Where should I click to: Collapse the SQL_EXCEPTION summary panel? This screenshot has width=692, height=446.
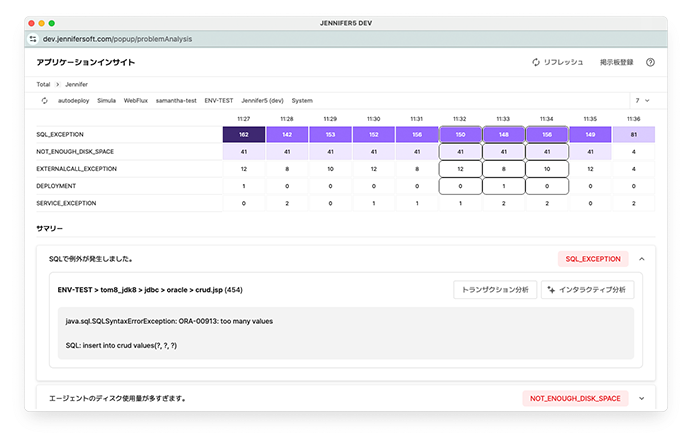tap(641, 259)
